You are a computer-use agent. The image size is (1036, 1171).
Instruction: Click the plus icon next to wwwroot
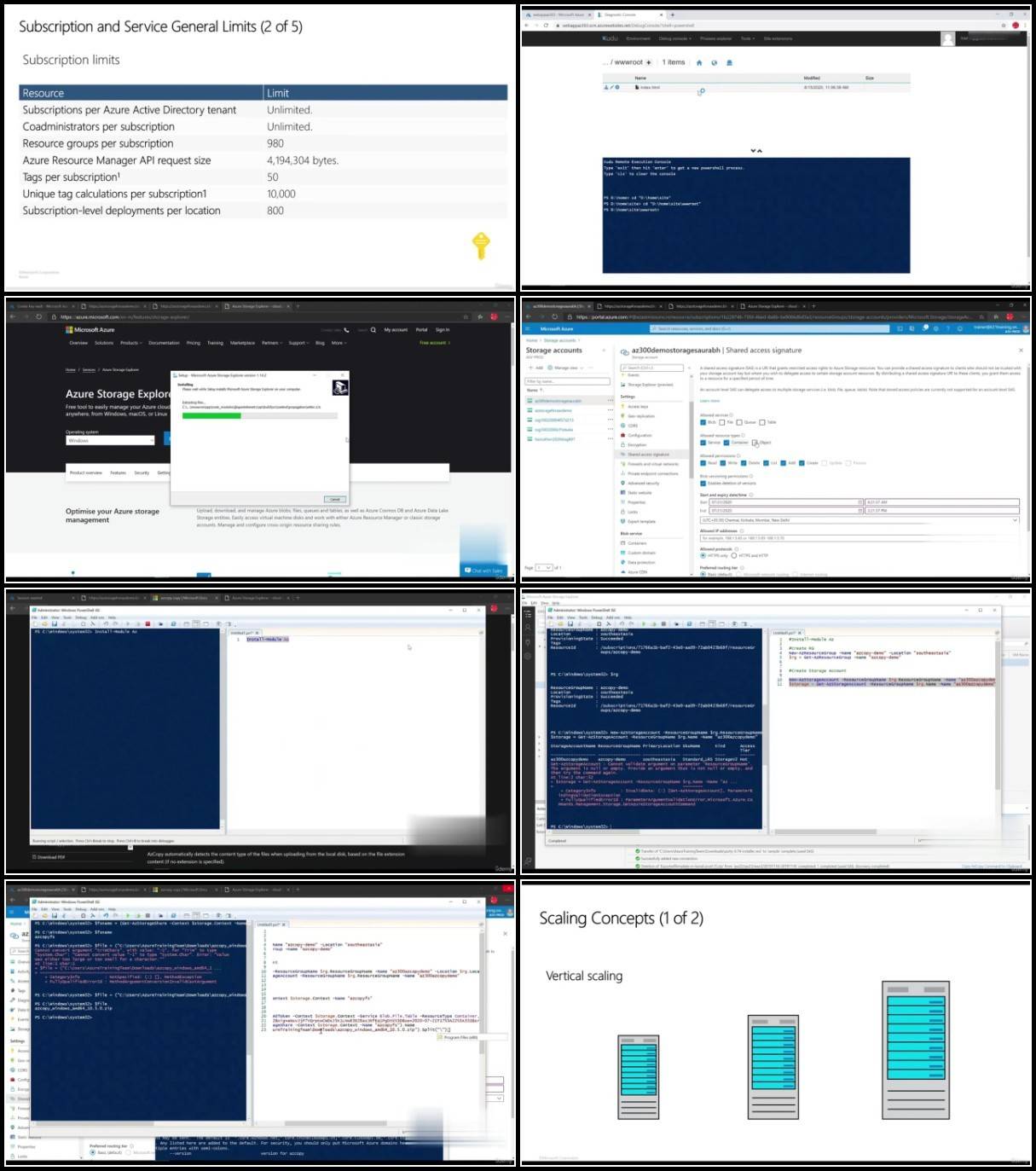tap(649, 62)
